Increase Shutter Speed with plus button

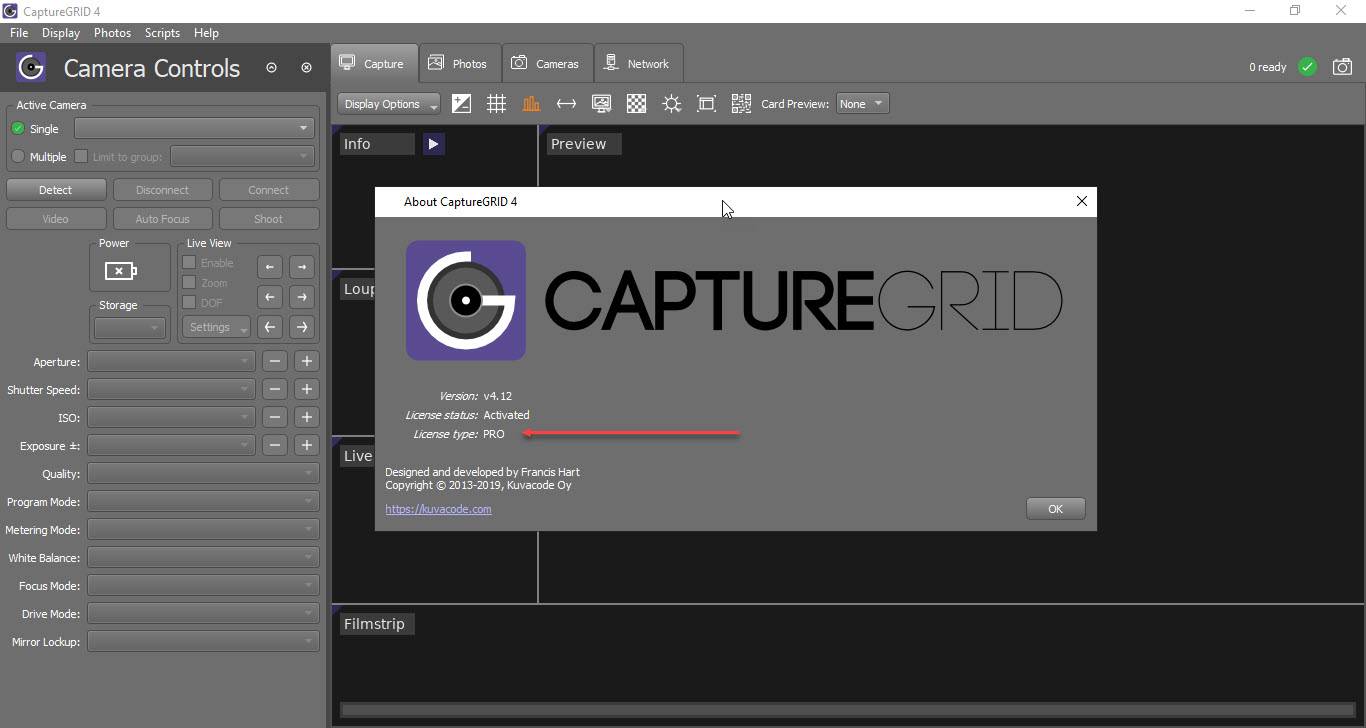click(x=307, y=390)
